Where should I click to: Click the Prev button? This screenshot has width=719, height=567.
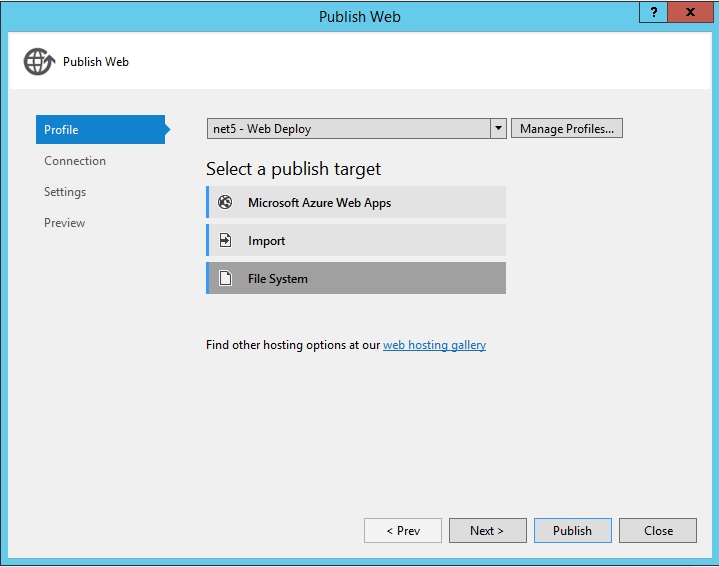403,531
